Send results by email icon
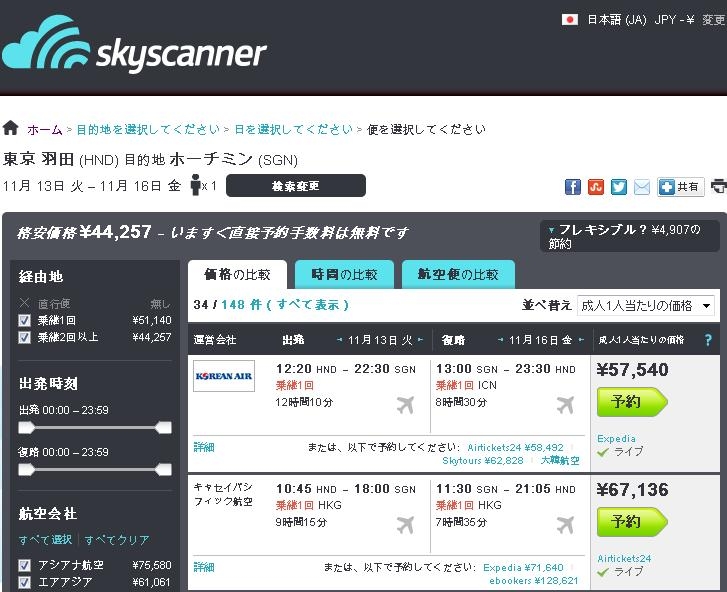Image resolution: width=727 pixels, height=592 pixels. pyautogui.click(x=642, y=187)
